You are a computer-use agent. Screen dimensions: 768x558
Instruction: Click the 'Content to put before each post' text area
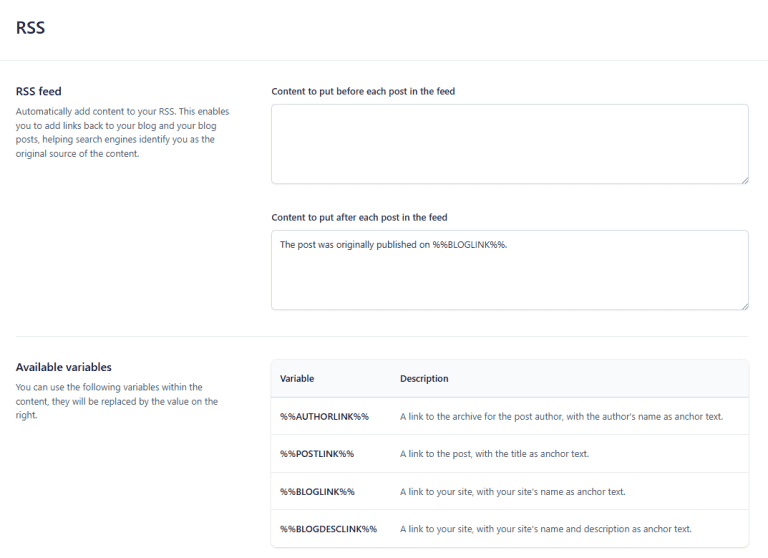coord(509,144)
